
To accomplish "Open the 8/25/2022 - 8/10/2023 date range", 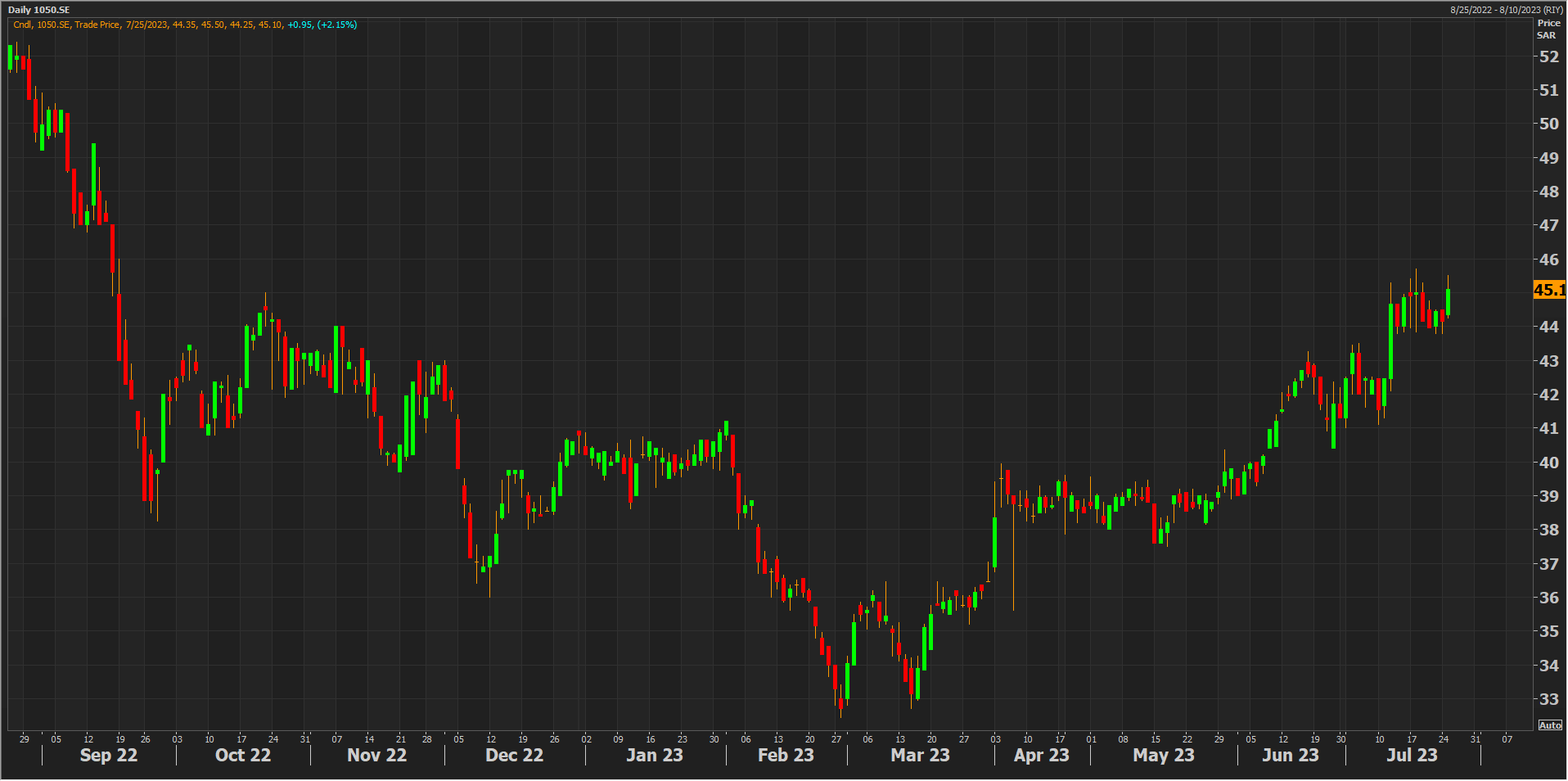I will (x=1507, y=10).
